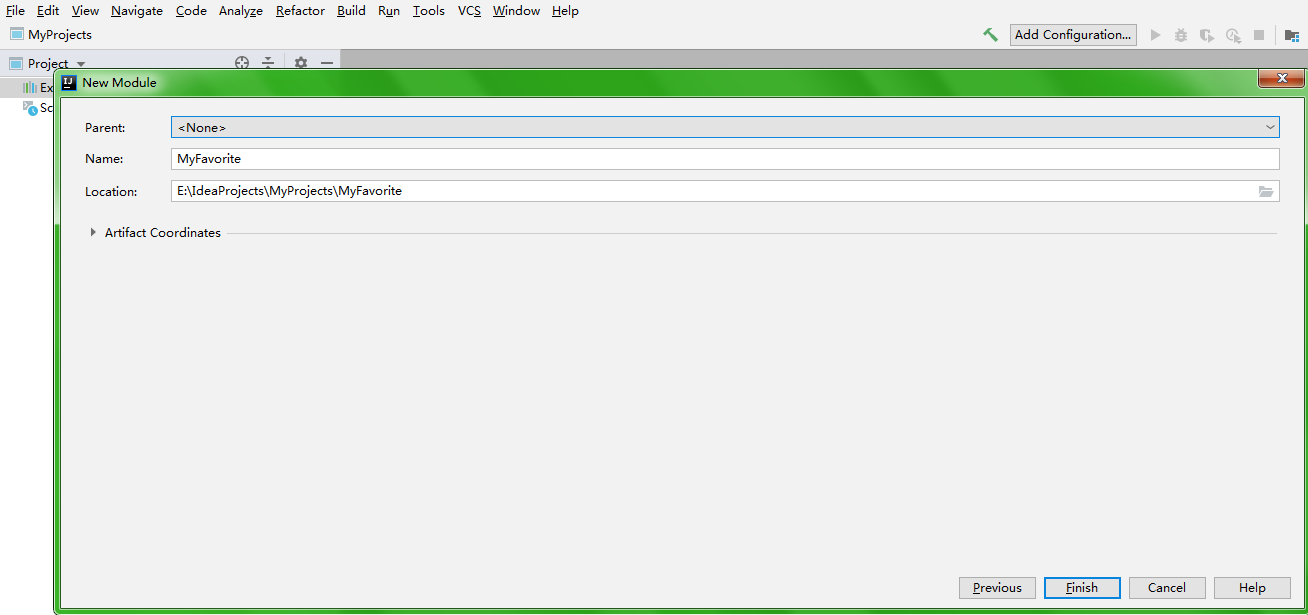Open the View menu
Viewport: 1308px width, 615px height.
[85, 11]
